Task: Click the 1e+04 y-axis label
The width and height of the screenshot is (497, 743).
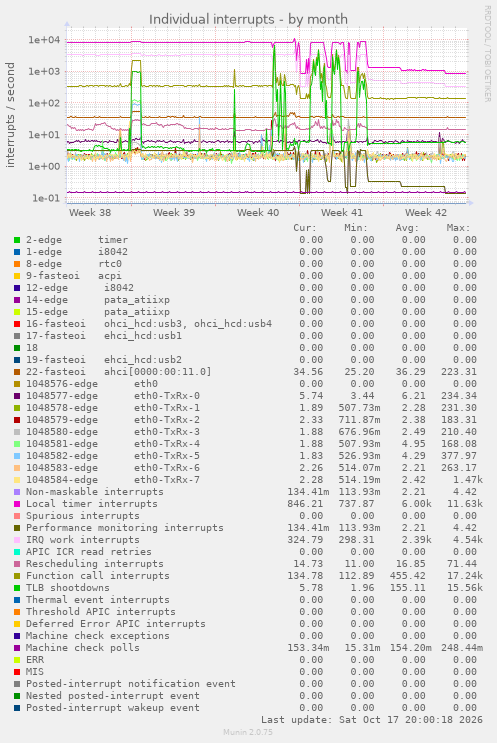Action: coord(44,40)
